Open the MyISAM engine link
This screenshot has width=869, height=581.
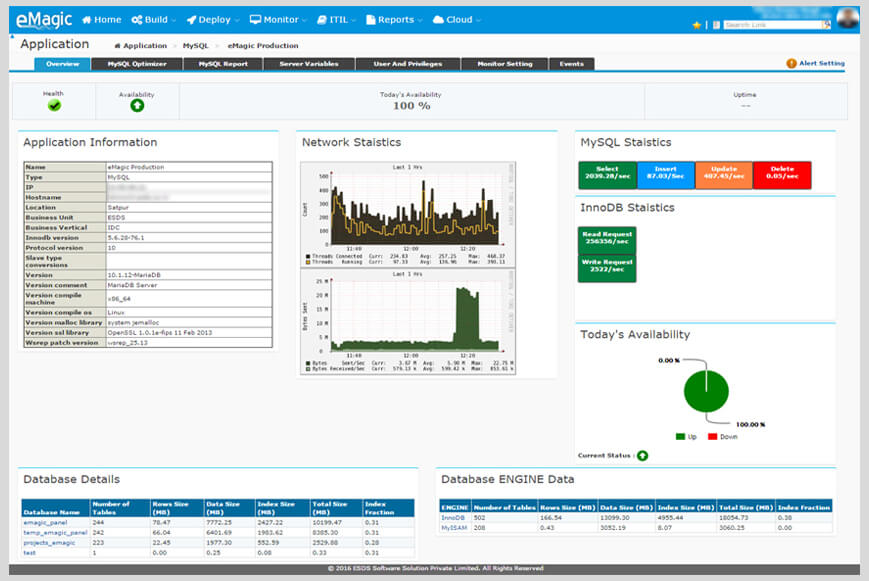tap(454, 528)
